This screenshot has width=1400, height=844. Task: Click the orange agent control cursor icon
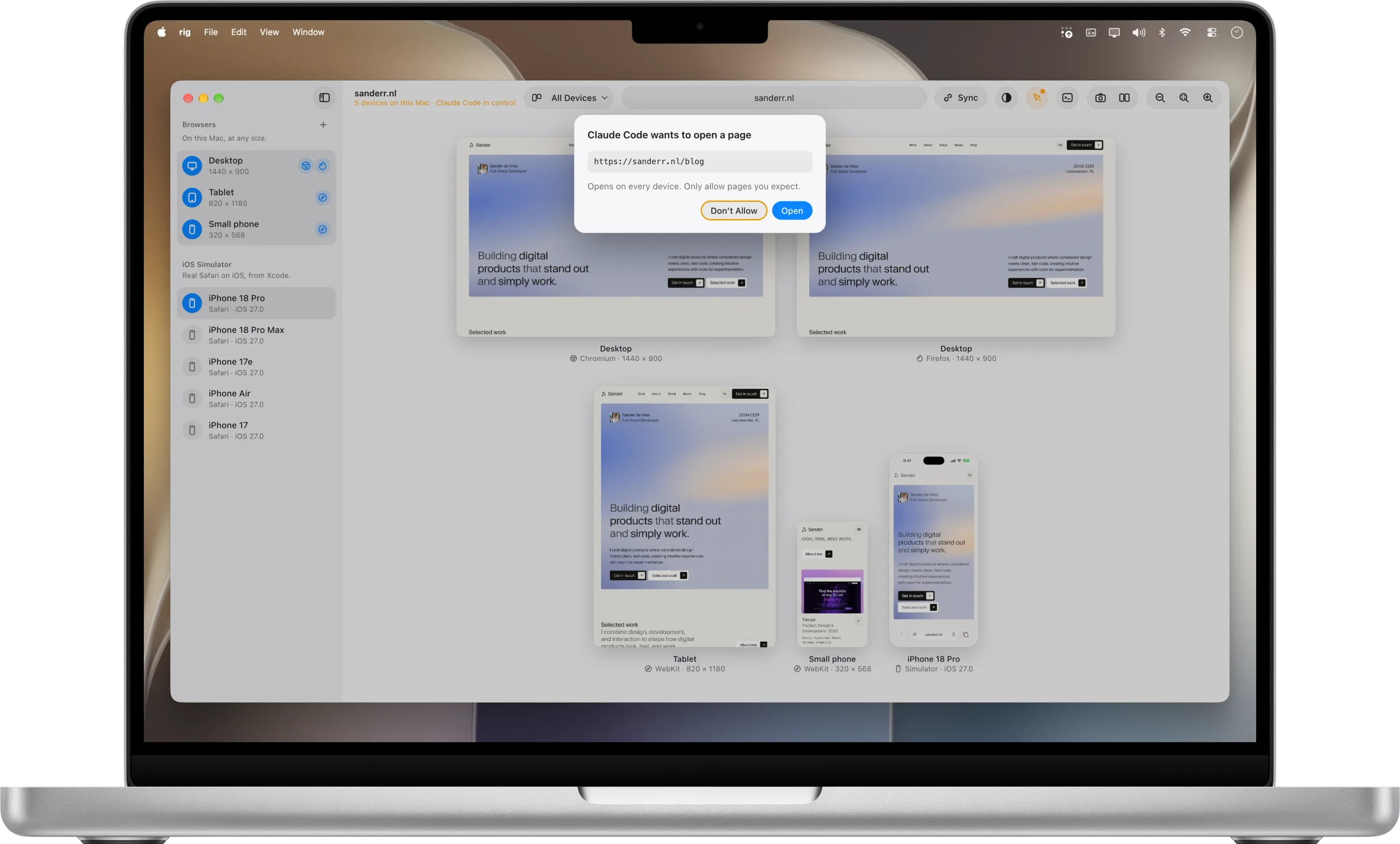1037,97
